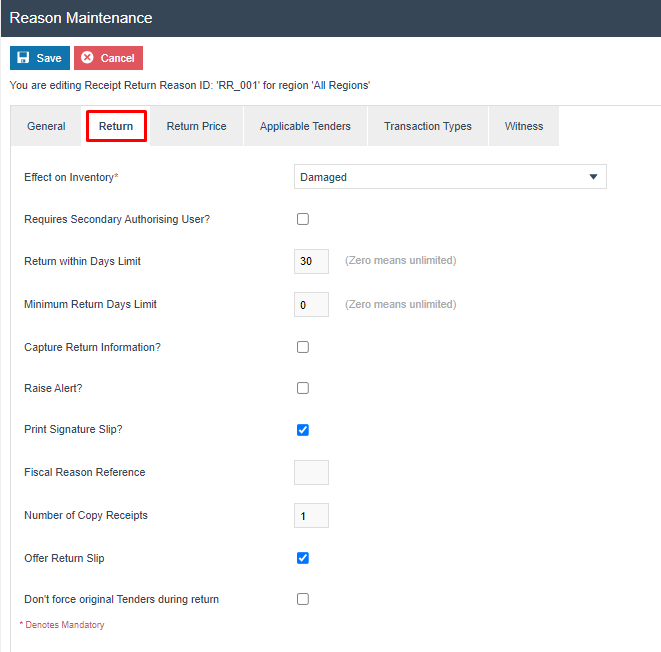Click 'Zero means unlimited' hint beside Minimum Return Days
The height and width of the screenshot is (652, 661).
click(x=400, y=304)
